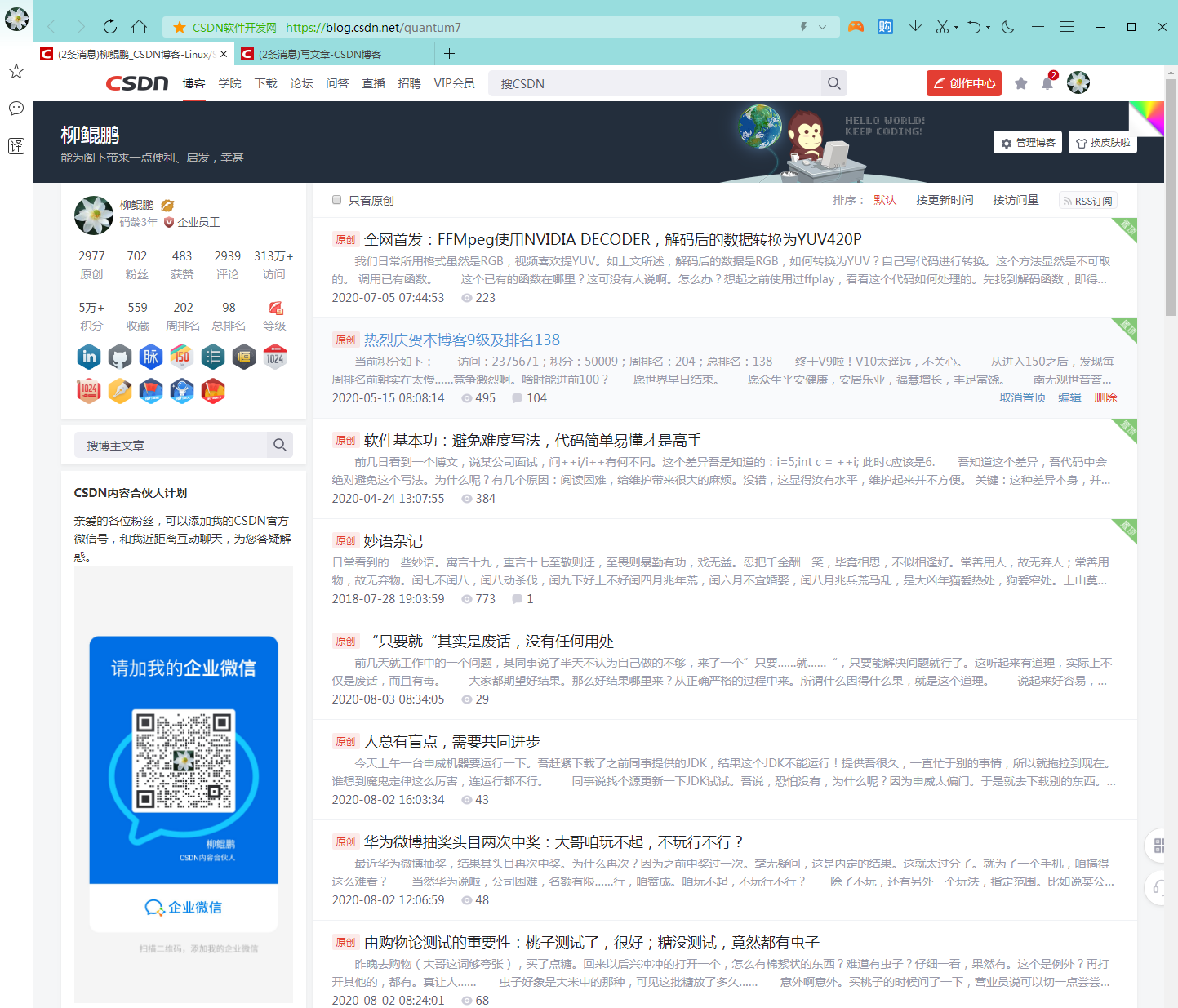The height and width of the screenshot is (1008, 1178).
Task: Open the browser hamburger main menu
Action: (1067, 27)
